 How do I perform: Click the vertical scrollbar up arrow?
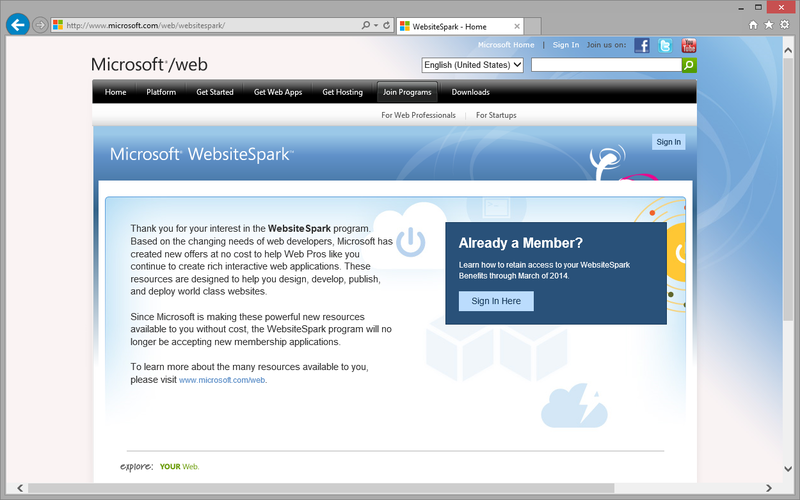pyautogui.click(x=788, y=51)
